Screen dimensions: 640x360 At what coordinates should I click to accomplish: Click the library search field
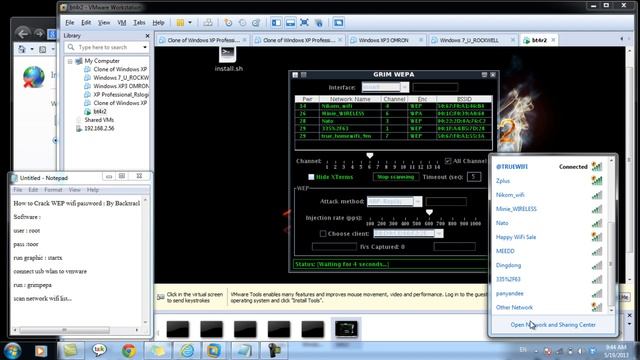[106, 47]
